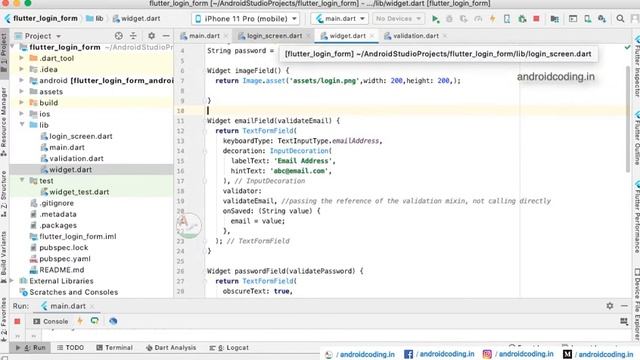
Task: Collapse all in Project panel
Action: [133, 36]
